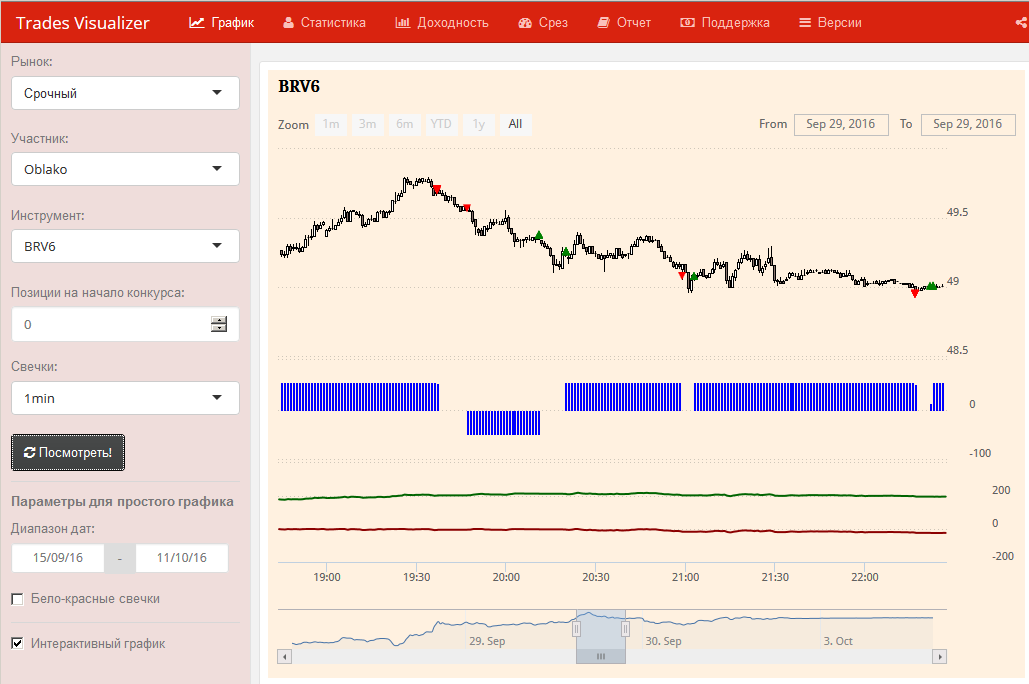
Task: Click the left handle of the navigator range
Action: [576, 629]
